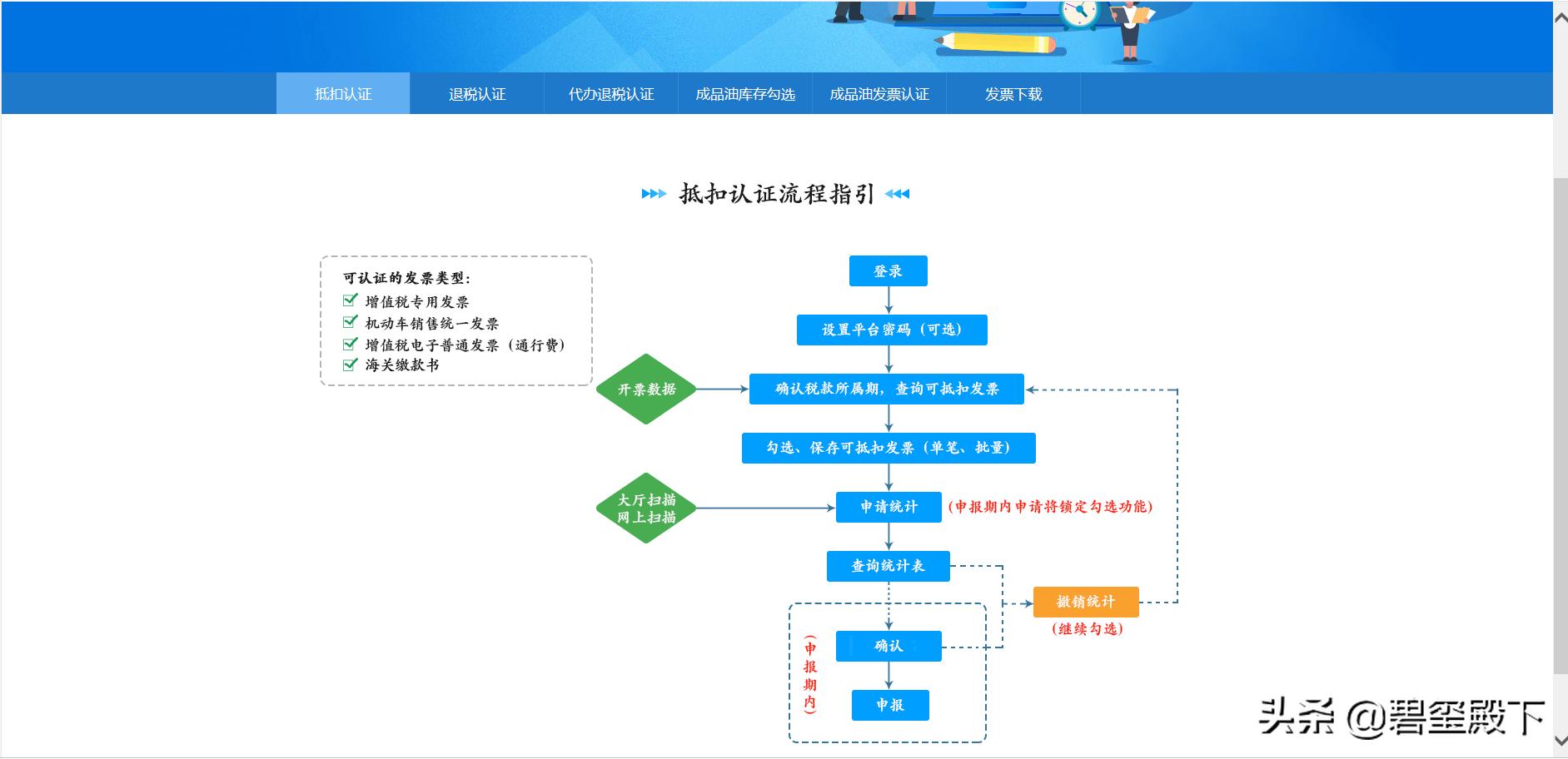This screenshot has height=759, width=1568.
Task: Toggle the 增值税专用发票 checkbox
Action: [x=348, y=302]
